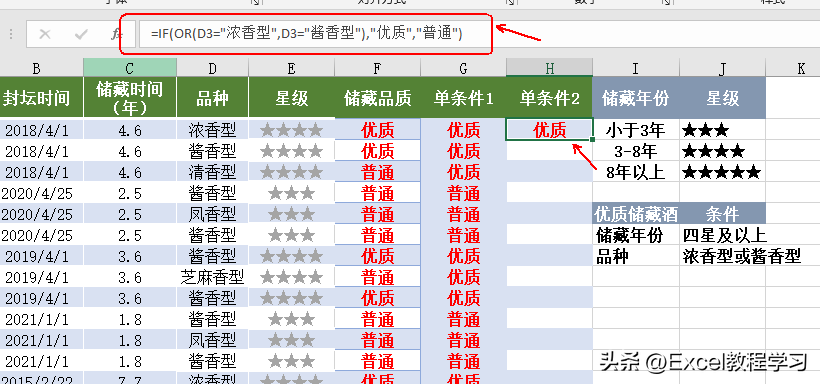Select the 芝麻香型 cell
This screenshot has width=820, height=384.
tap(212, 277)
